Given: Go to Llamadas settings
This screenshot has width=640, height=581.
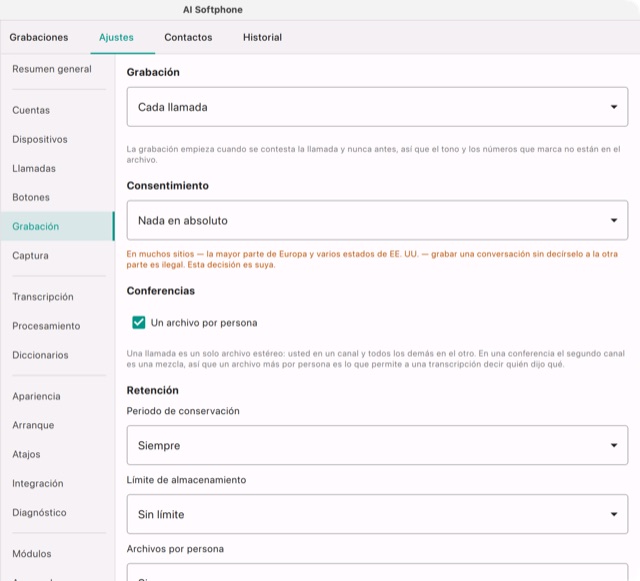Looking at the screenshot, I should [x=34, y=168].
